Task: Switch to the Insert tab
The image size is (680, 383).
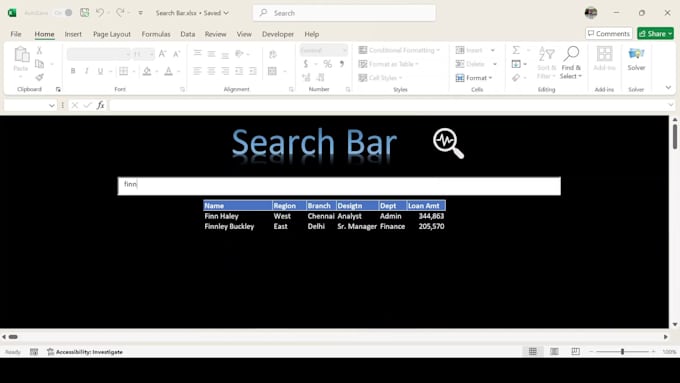Action: pyautogui.click(x=73, y=34)
